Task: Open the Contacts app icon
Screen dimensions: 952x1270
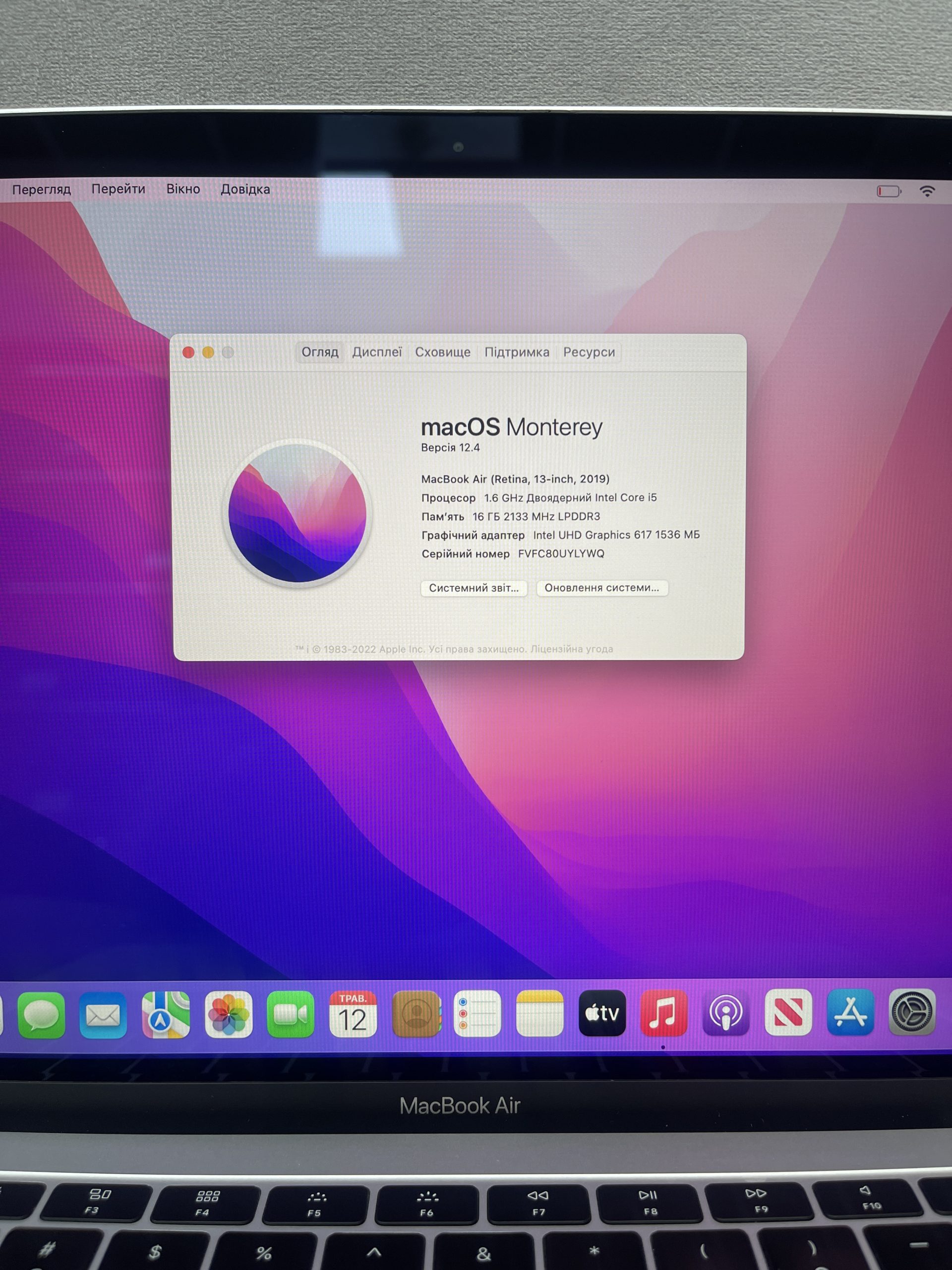Action: (x=416, y=1014)
